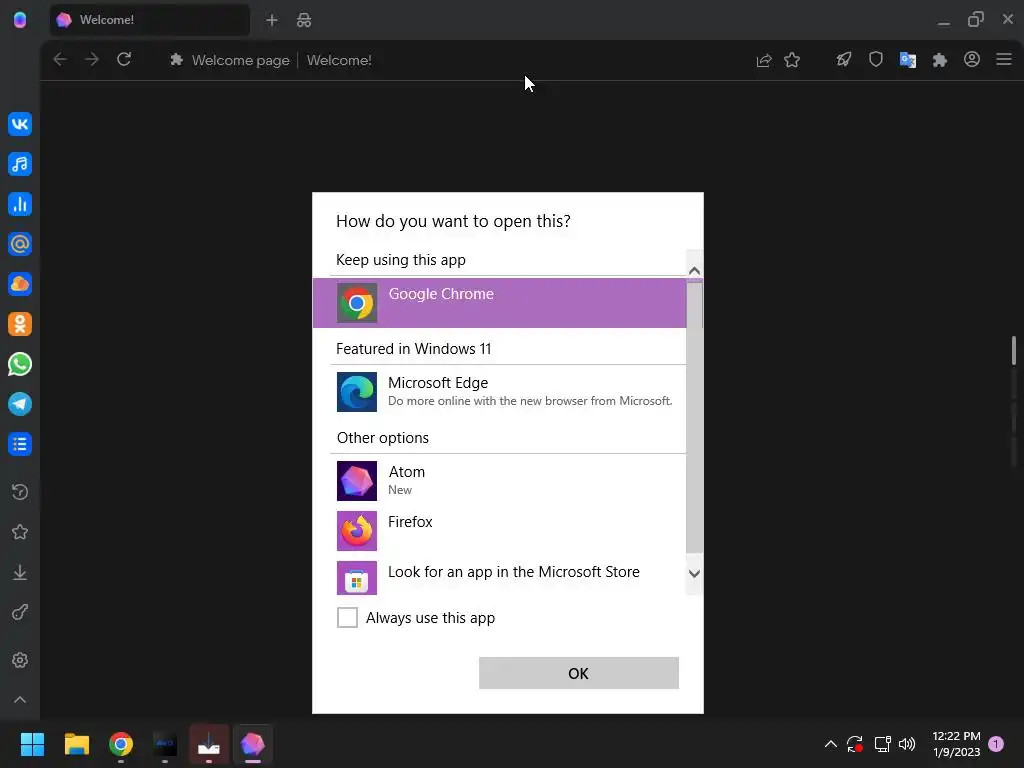Switch to the Atom browser taskbar icon

tap(253, 744)
